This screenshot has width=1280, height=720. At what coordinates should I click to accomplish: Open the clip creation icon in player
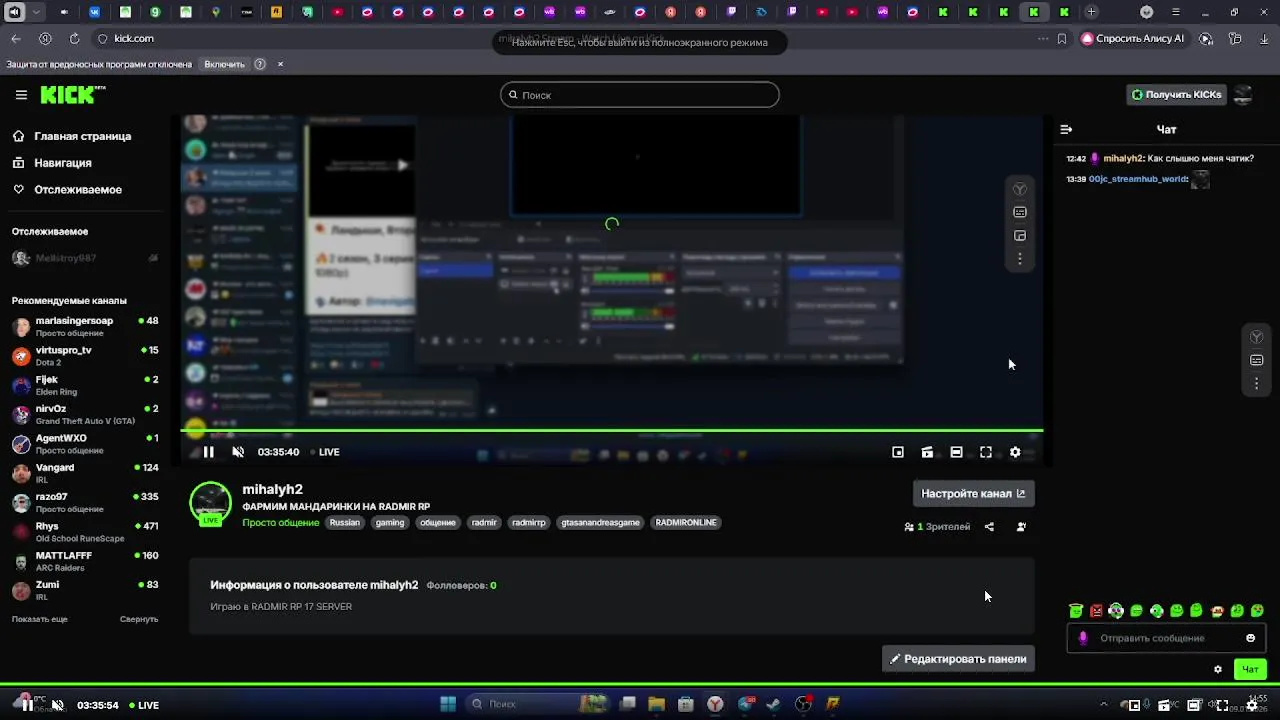(x=927, y=452)
